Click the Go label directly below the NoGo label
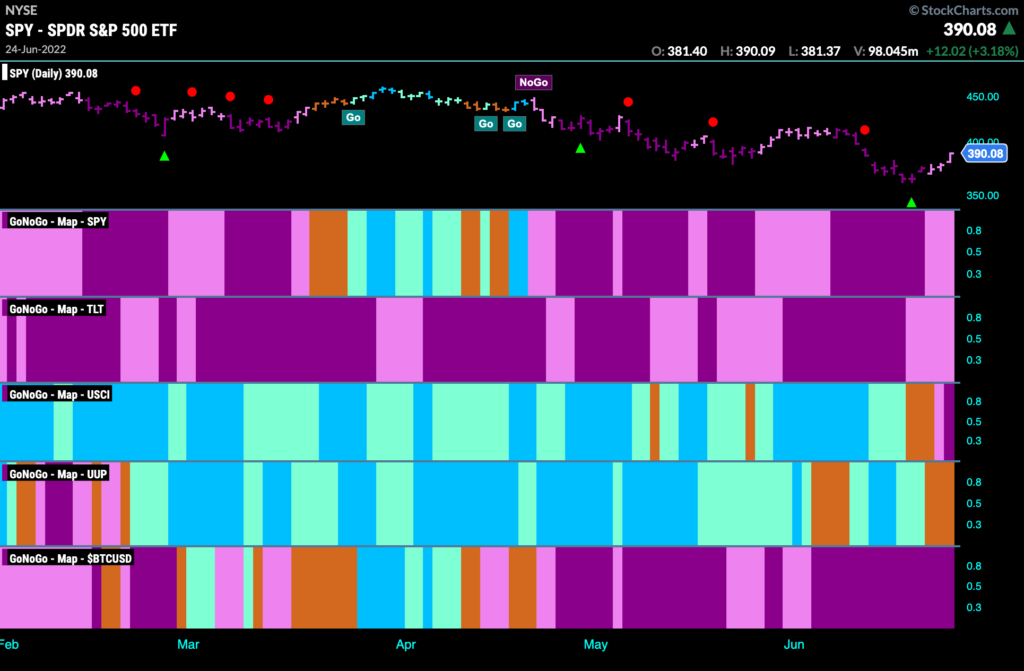The width and height of the screenshot is (1024, 671). point(515,123)
